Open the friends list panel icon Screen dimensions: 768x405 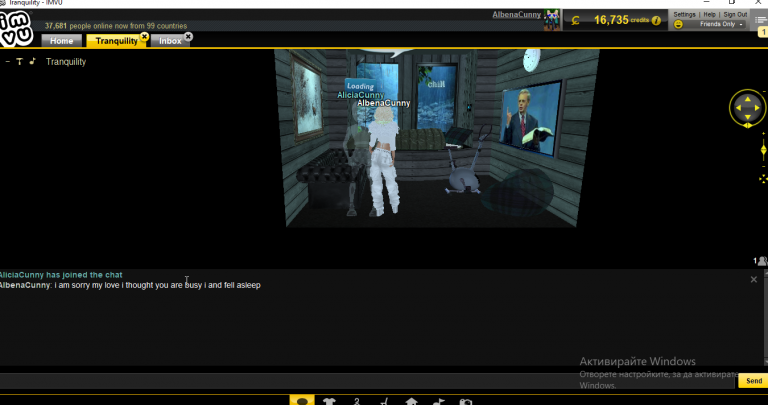click(x=762, y=19)
